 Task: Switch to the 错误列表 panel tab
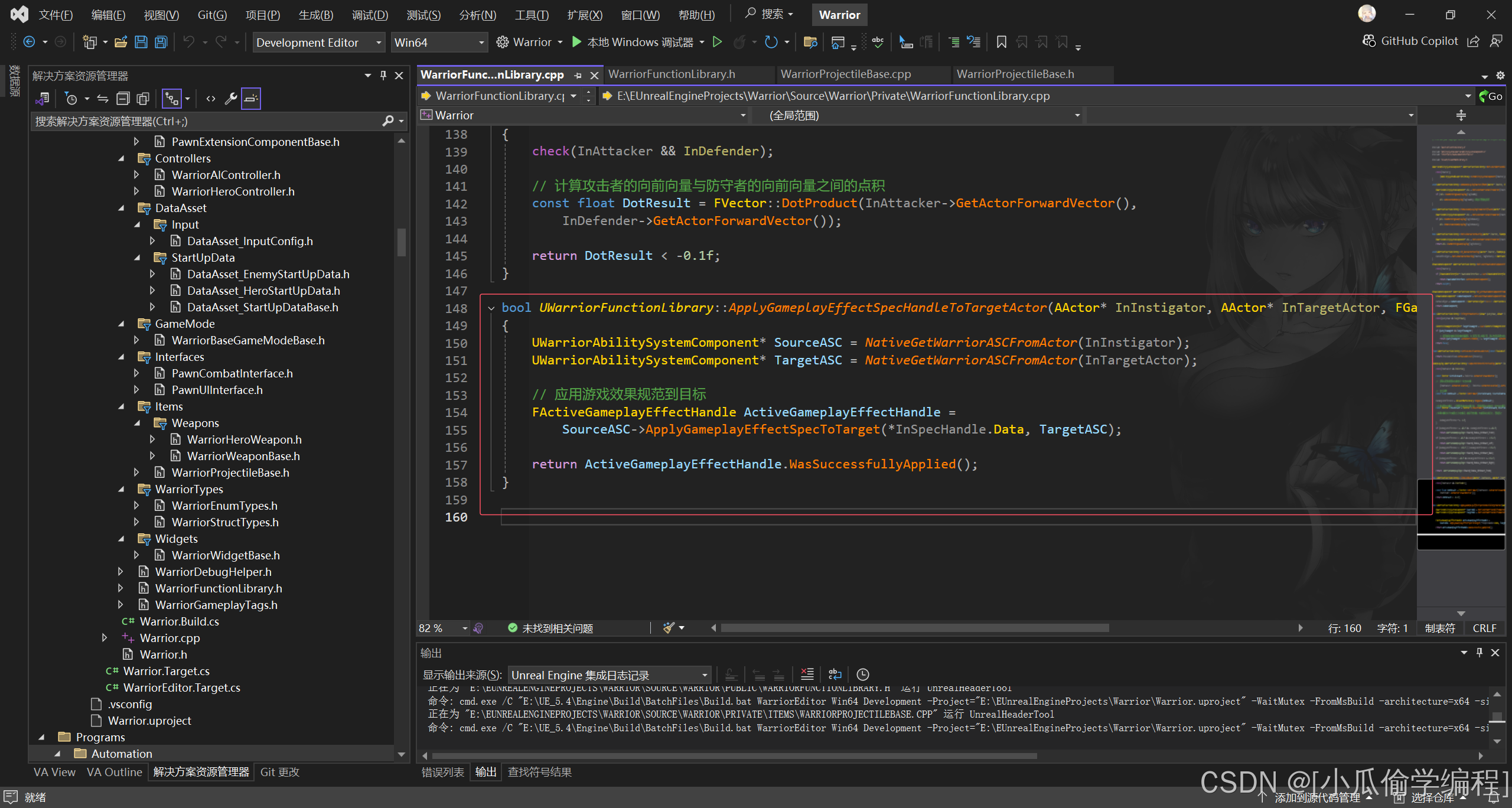(442, 772)
